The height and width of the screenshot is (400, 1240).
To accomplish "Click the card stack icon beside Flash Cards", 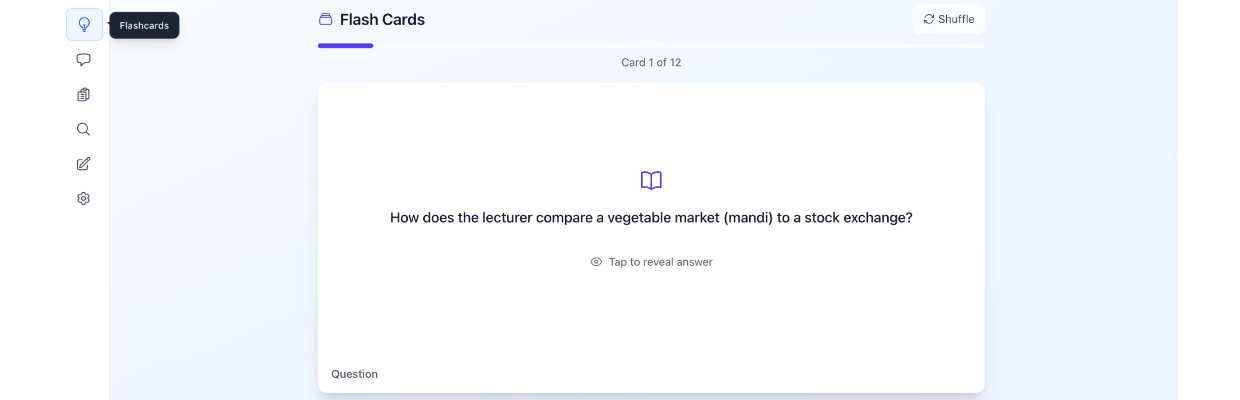I will click(325, 19).
